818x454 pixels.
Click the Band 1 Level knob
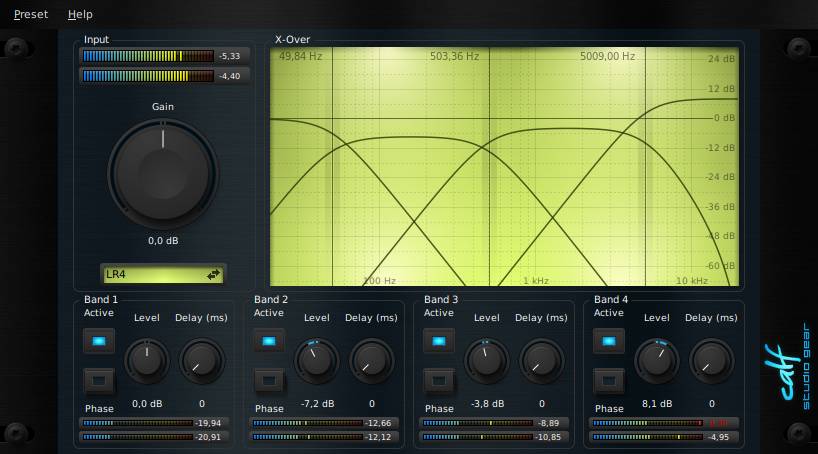(147, 361)
